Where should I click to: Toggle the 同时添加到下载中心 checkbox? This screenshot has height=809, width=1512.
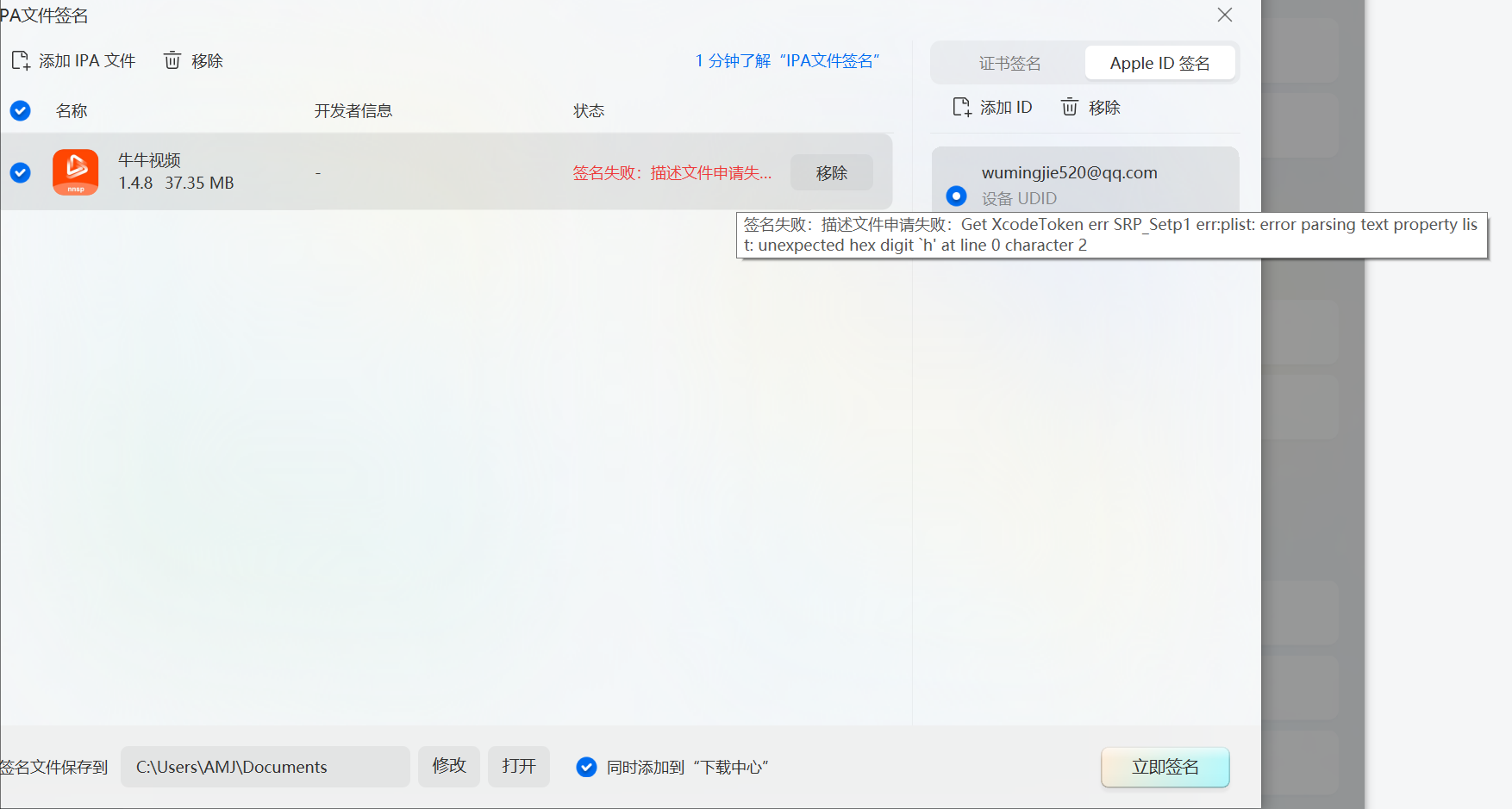click(x=586, y=767)
